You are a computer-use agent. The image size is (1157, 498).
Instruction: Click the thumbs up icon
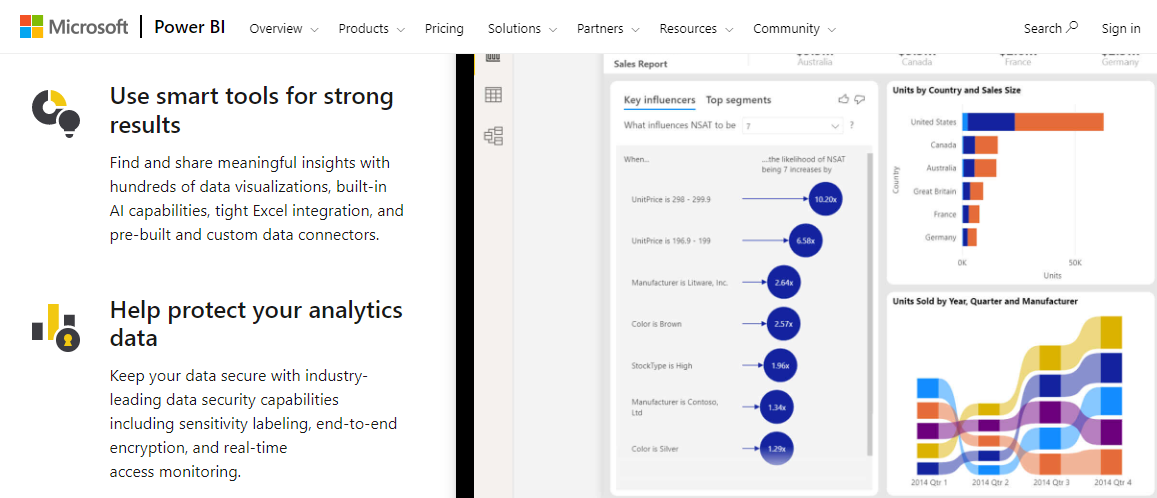point(843,99)
